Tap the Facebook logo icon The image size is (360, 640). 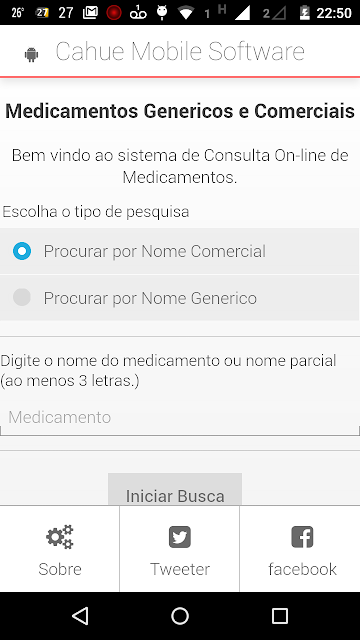coord(302,537)
